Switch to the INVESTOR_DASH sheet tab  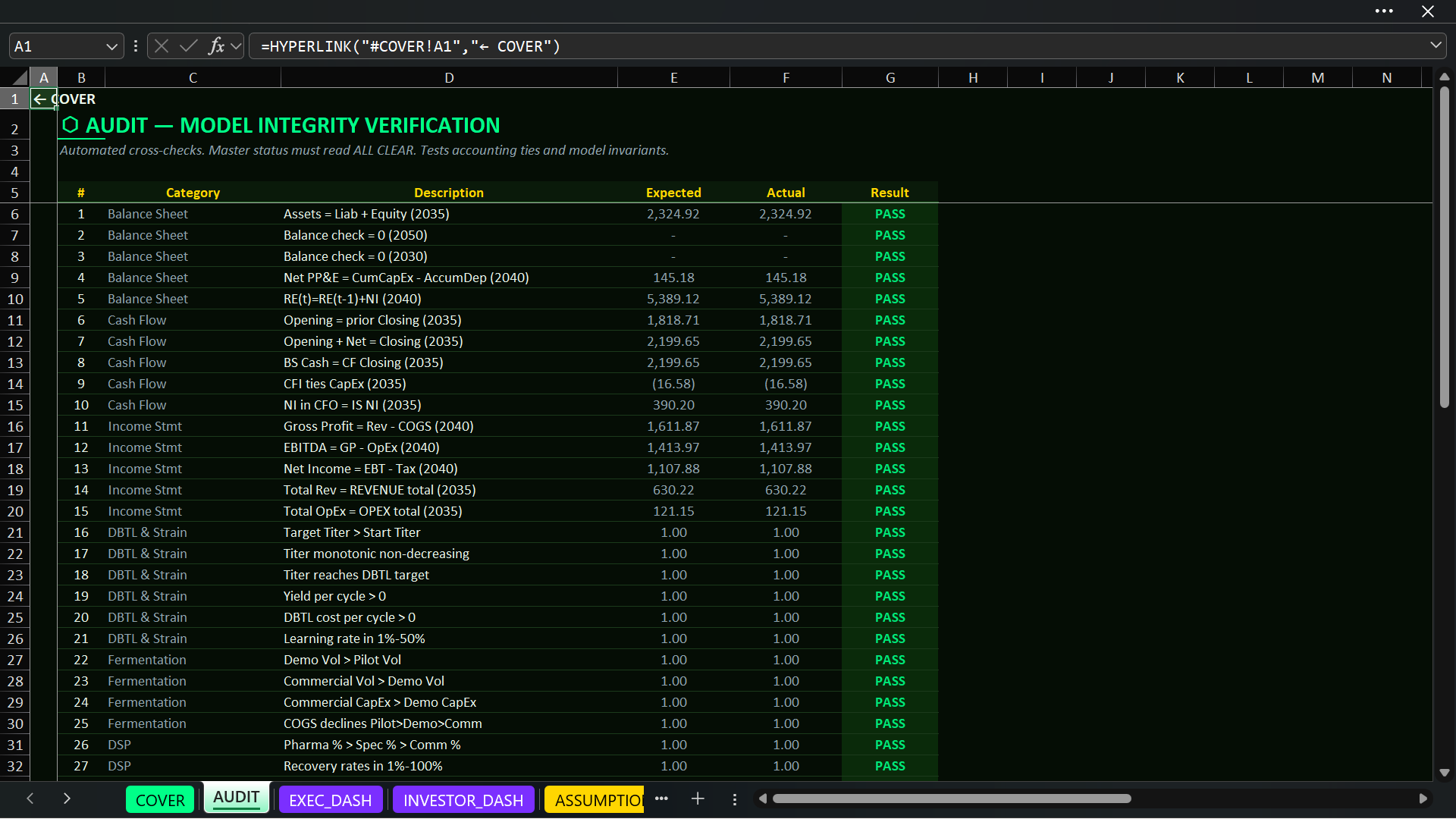tap(463, 800)
